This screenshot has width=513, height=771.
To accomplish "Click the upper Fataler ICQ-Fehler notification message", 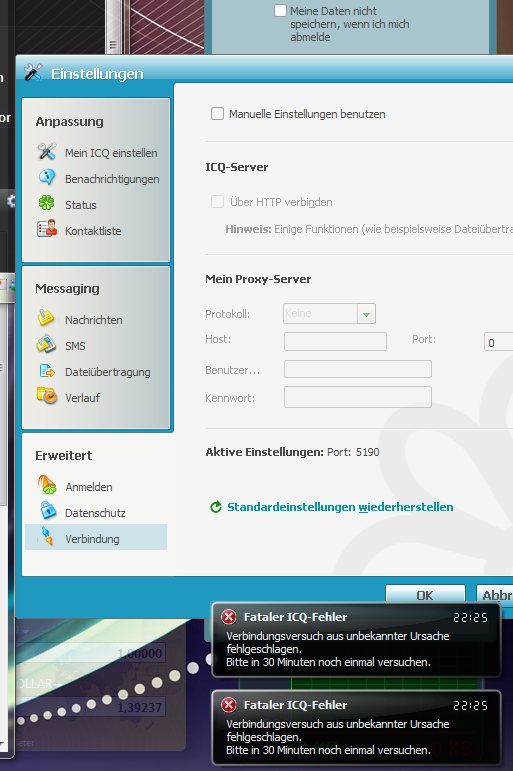I will pos(356,640).
